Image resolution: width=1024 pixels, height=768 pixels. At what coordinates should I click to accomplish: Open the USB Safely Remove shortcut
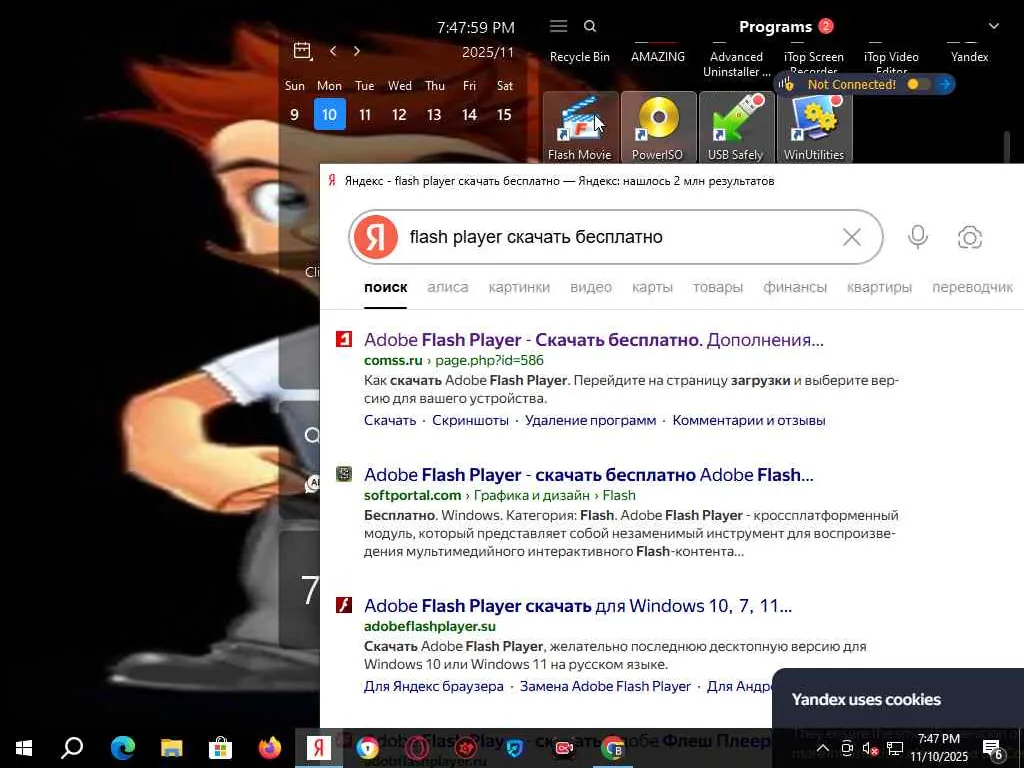(x=736, y=127)
